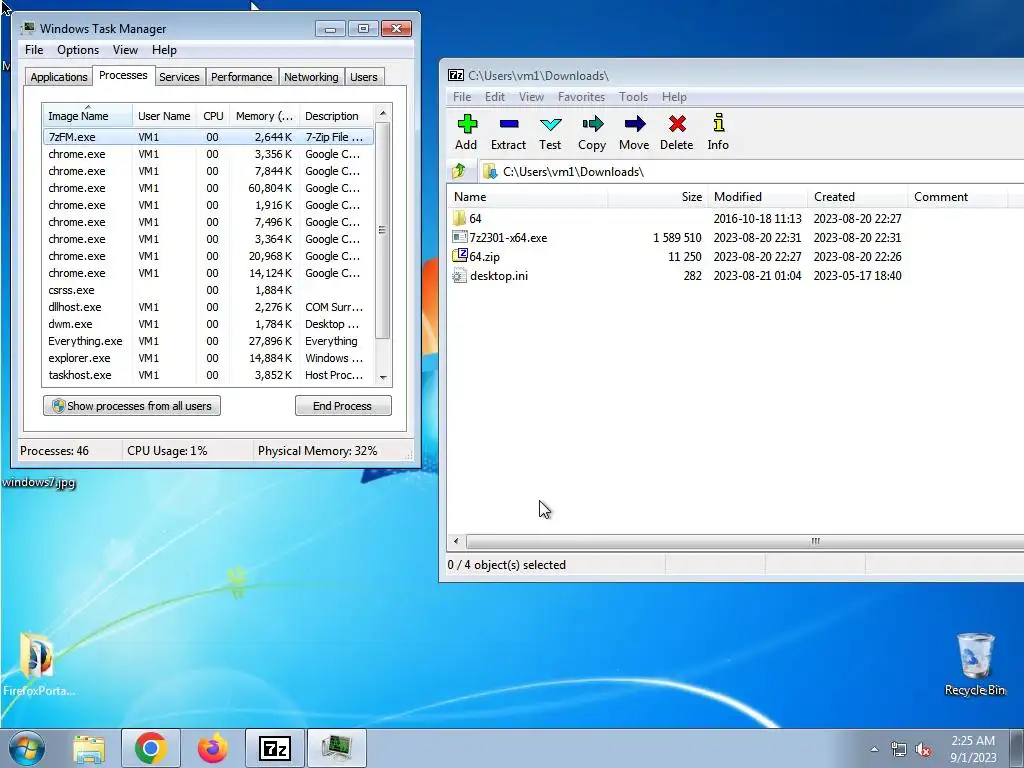
Task: Click the network tray icon
Action: (x=899, y=750)
